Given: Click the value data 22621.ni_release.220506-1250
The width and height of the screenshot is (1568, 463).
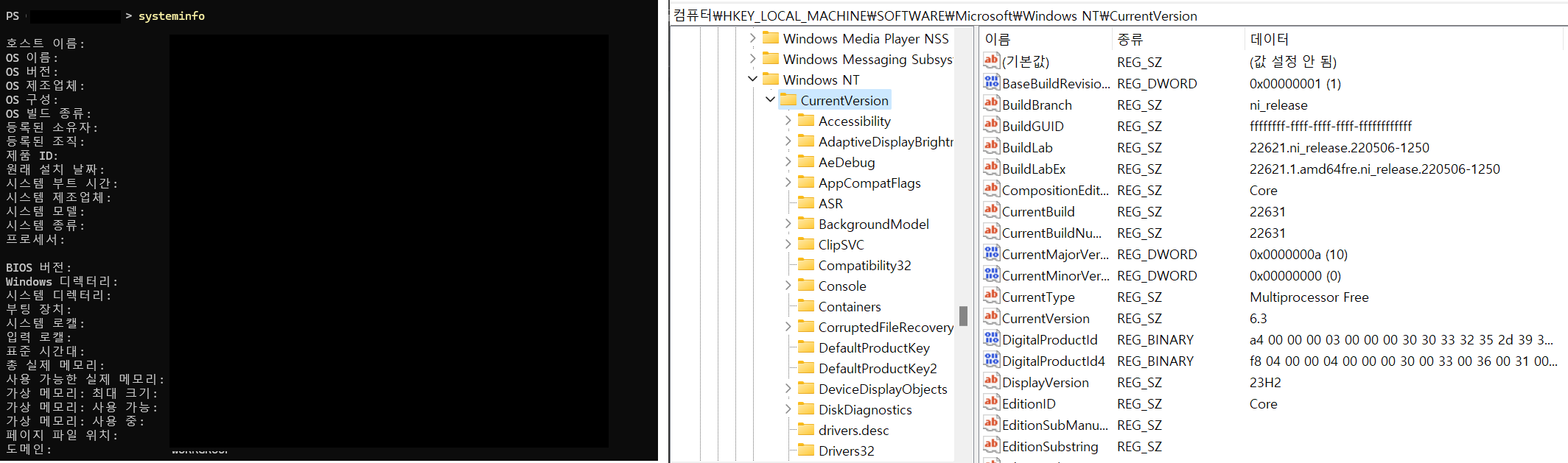Looking at the screenshot, I should (x=1339, y=148).
